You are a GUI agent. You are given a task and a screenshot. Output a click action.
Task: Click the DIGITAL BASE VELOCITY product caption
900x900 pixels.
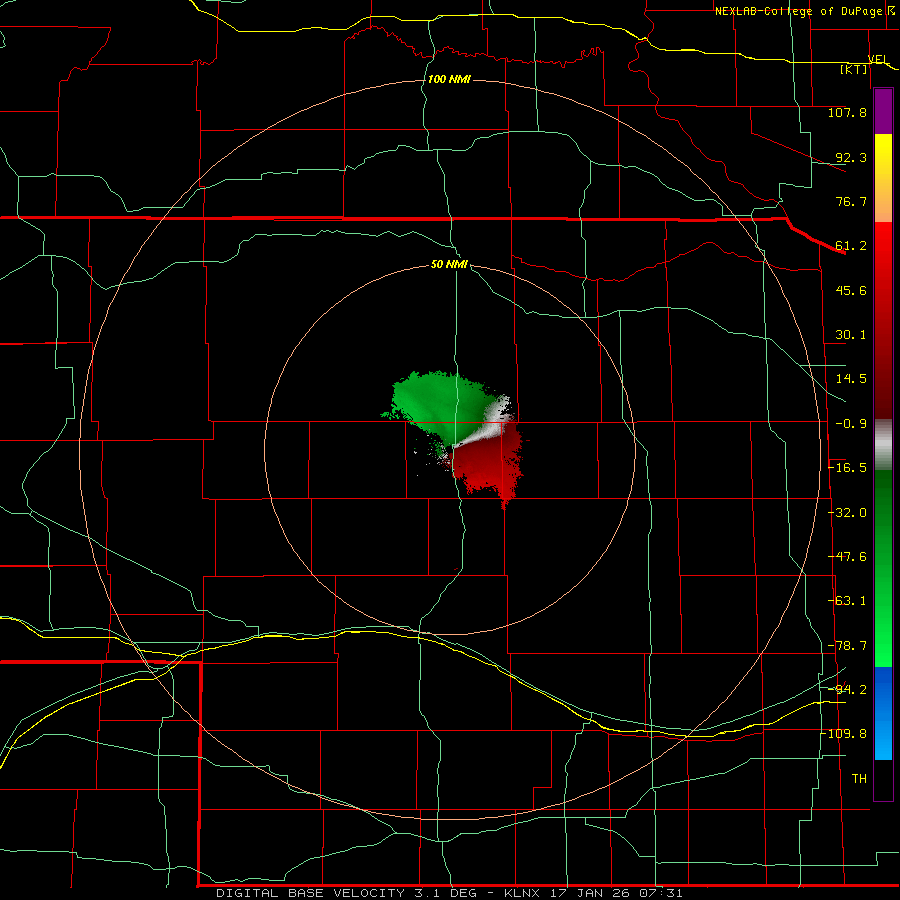pos(310,893)
